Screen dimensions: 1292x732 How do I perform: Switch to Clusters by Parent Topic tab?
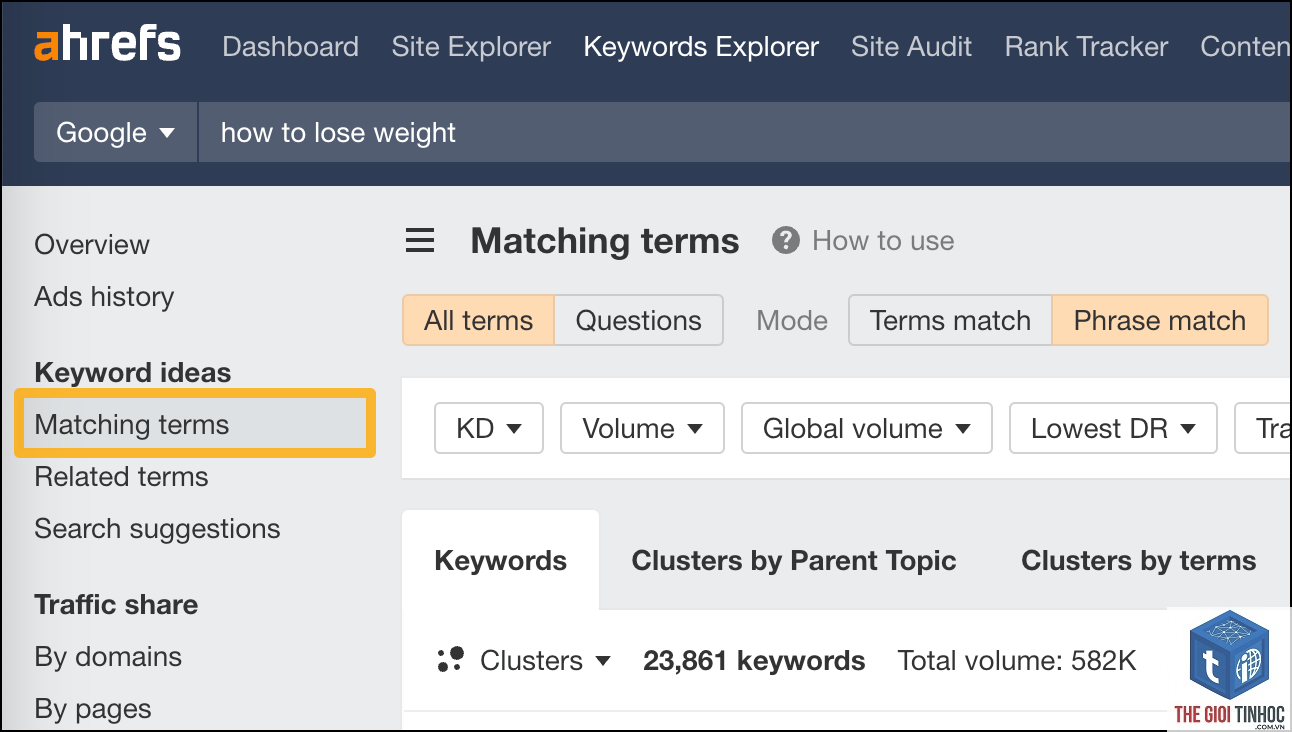pos(794,560)
